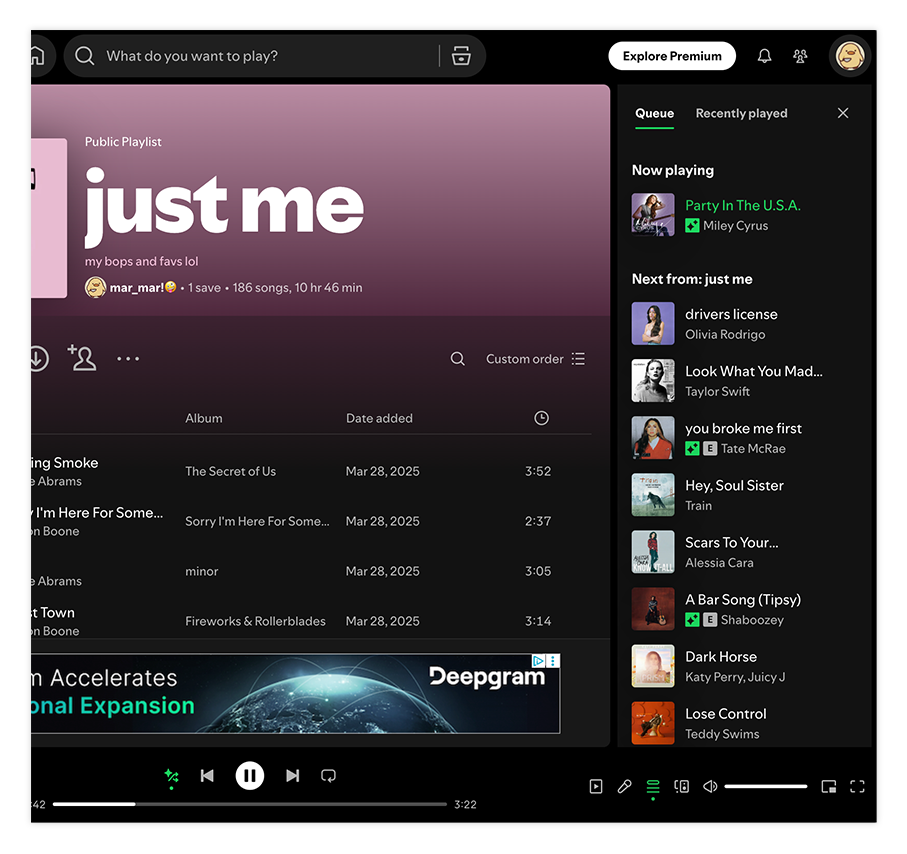Viewport: 907px width, 854px height.
Task: Open the Home icon in the top bar
Action: 38,56
